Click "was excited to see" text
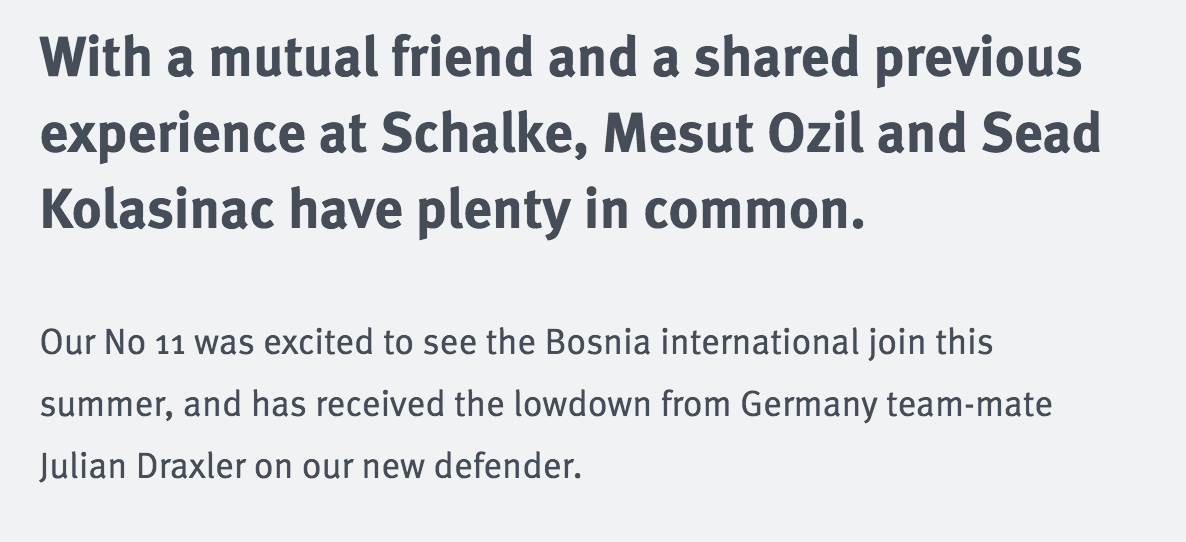Image resolution: width=1186 pixels, height=542 pixels. coord(336,342)
